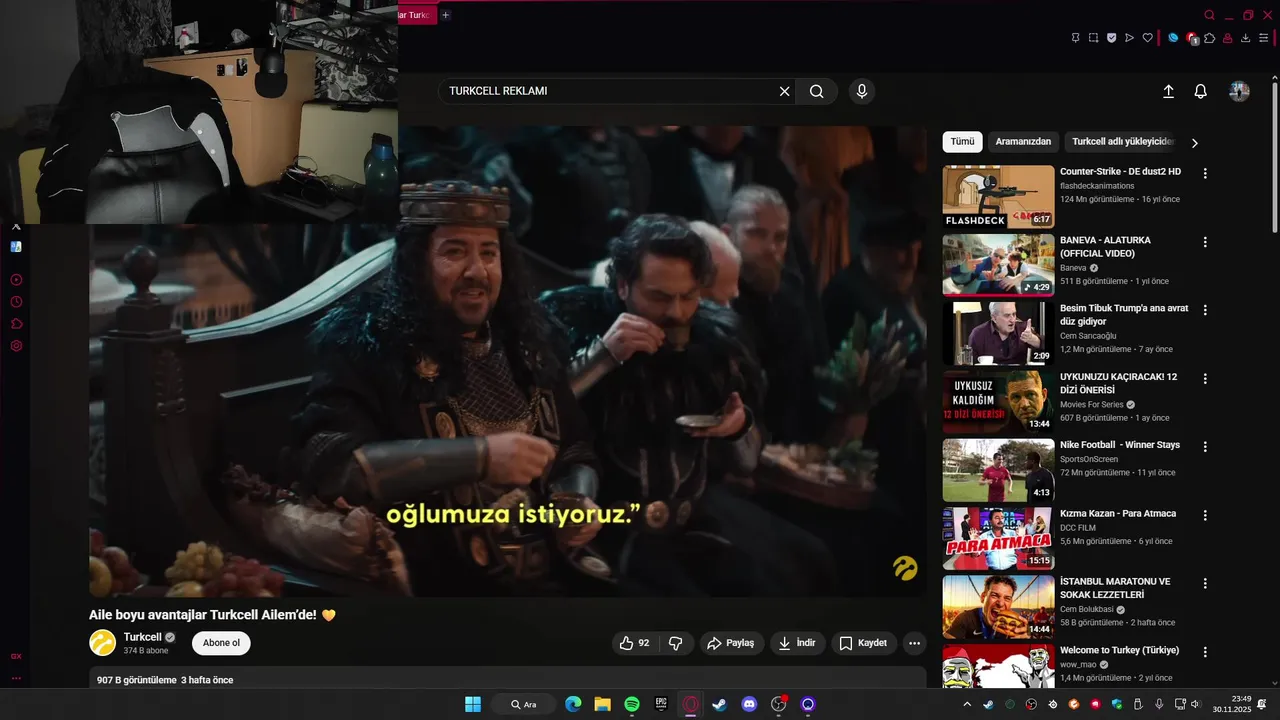This screenshot has width=1280, height=720.
Task: Open Turkcell channel avatar
Action: pyautogui.click(x=103, y=643)
